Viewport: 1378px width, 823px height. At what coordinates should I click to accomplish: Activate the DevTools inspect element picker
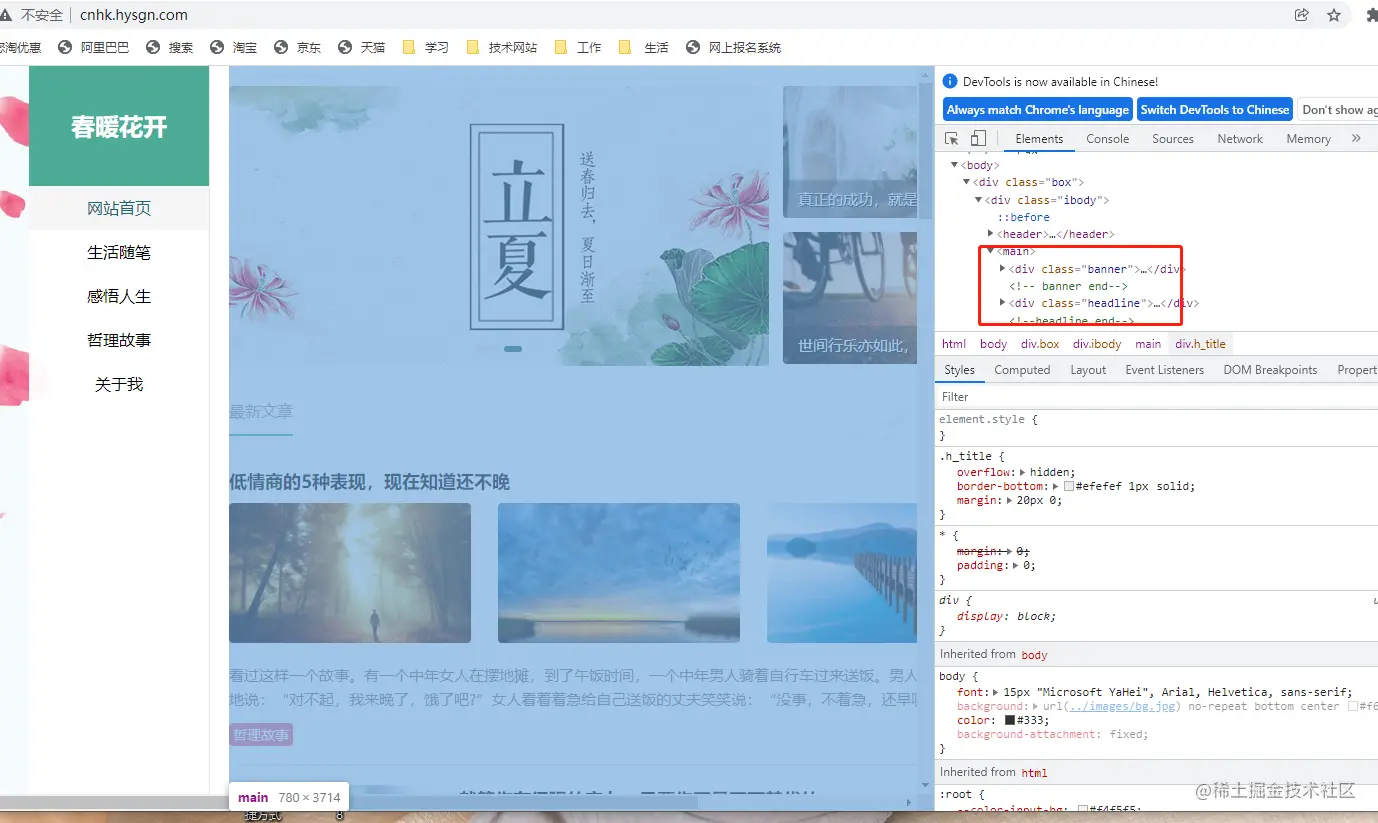pyautogui.click(x=951, y=139)
